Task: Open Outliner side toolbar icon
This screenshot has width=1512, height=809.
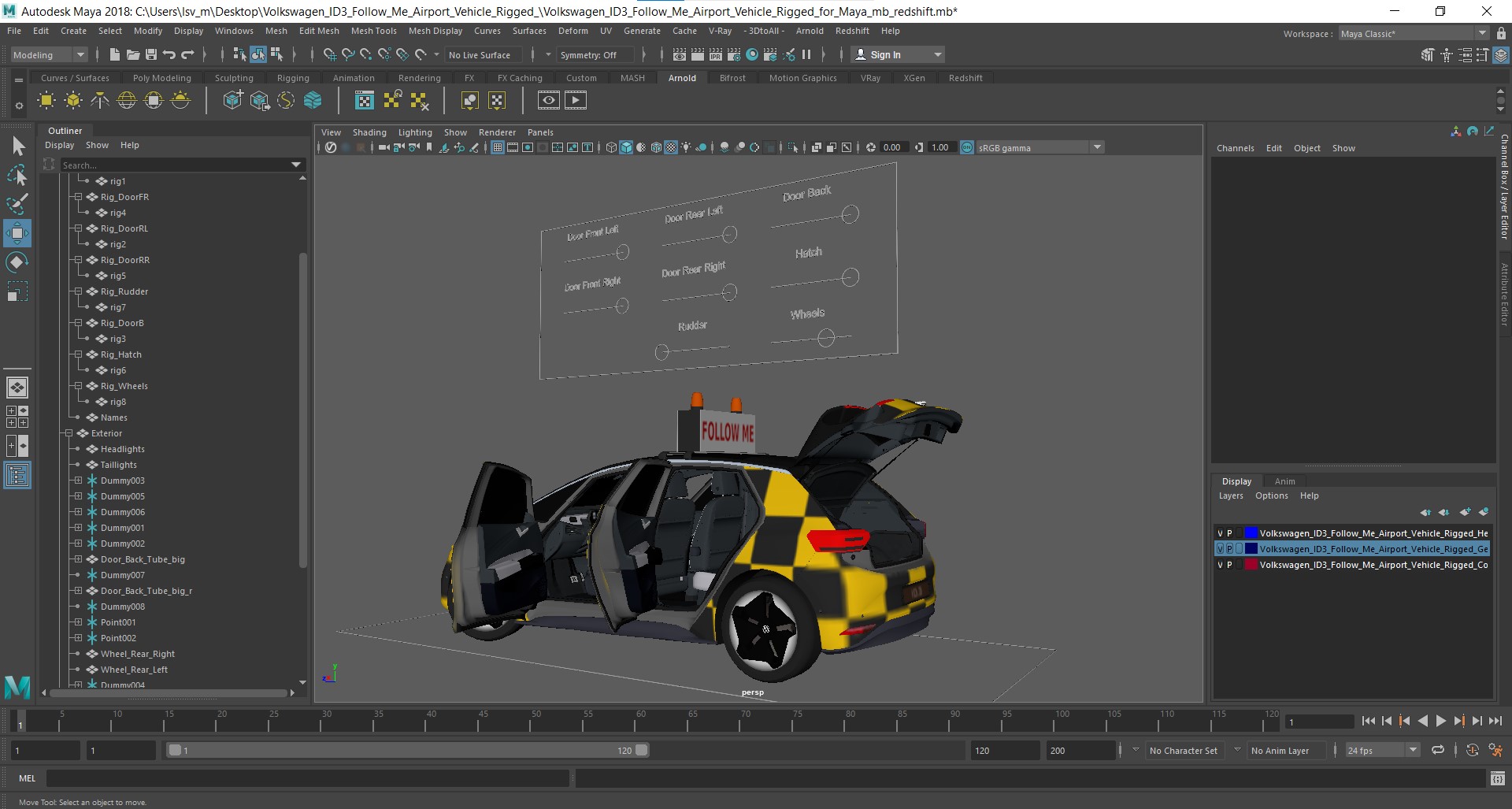Action: pyautogui.click(x=17, y=475)
